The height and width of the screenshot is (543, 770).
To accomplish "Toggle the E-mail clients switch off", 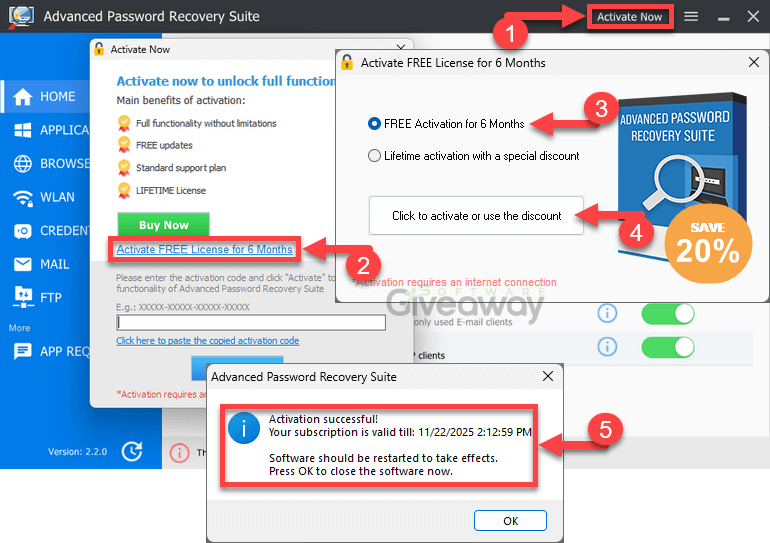I will (668, 314).
